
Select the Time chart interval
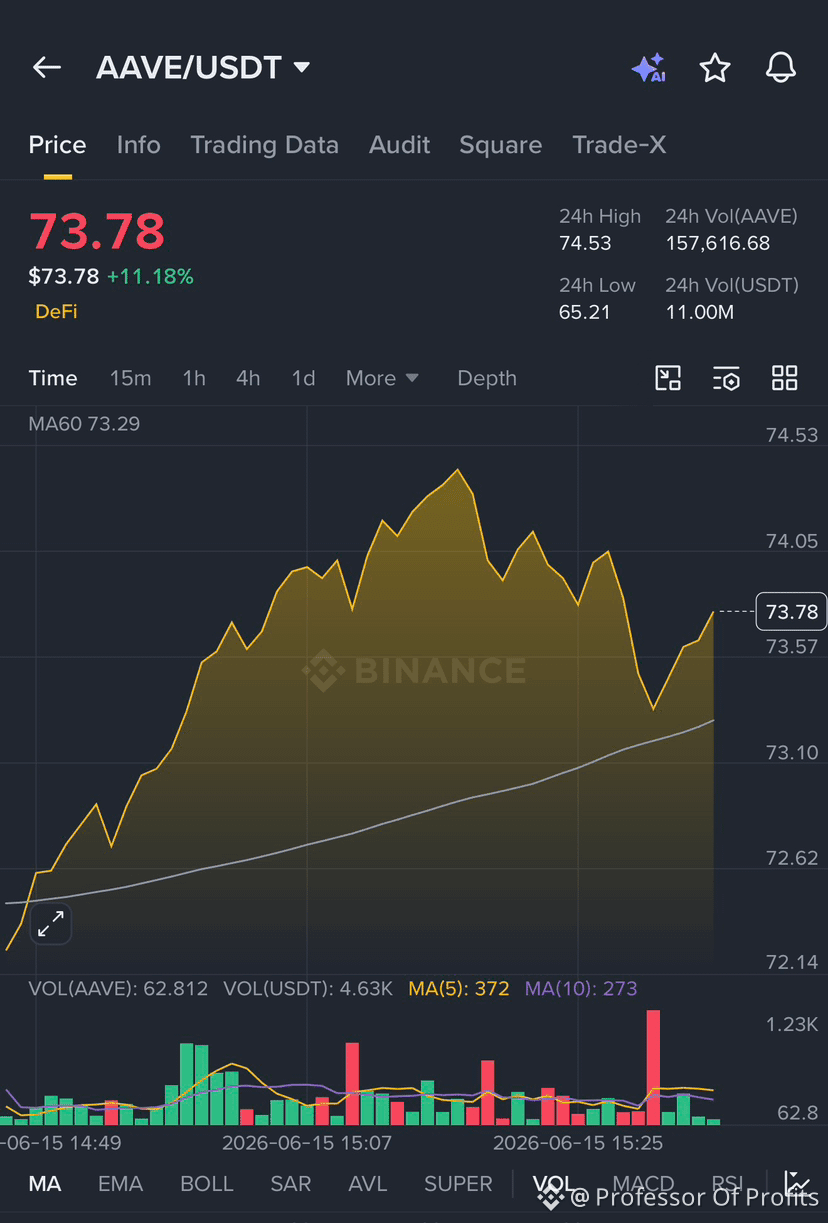[x=53, y=378]
